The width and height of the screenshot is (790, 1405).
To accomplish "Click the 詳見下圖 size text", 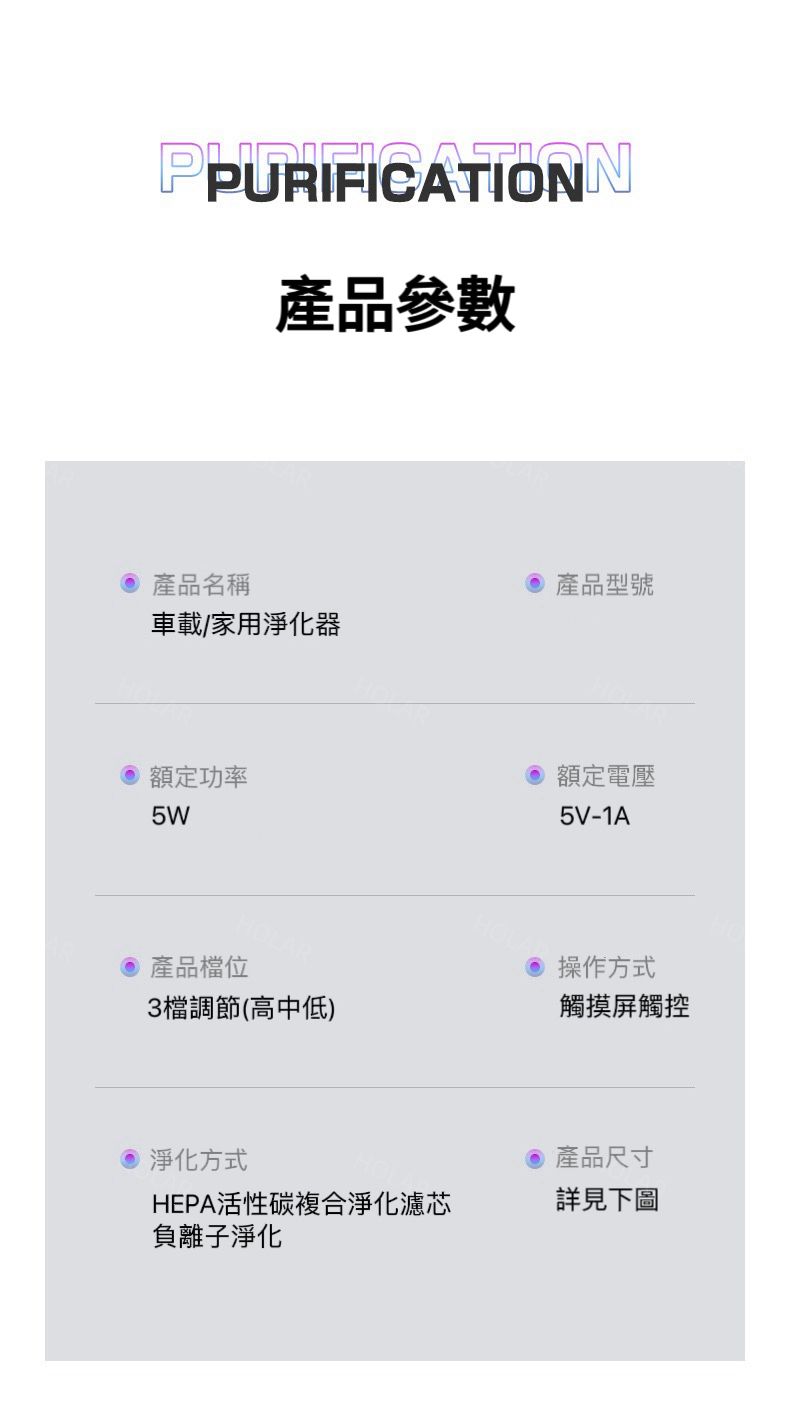I will [x=607, y=1199].
